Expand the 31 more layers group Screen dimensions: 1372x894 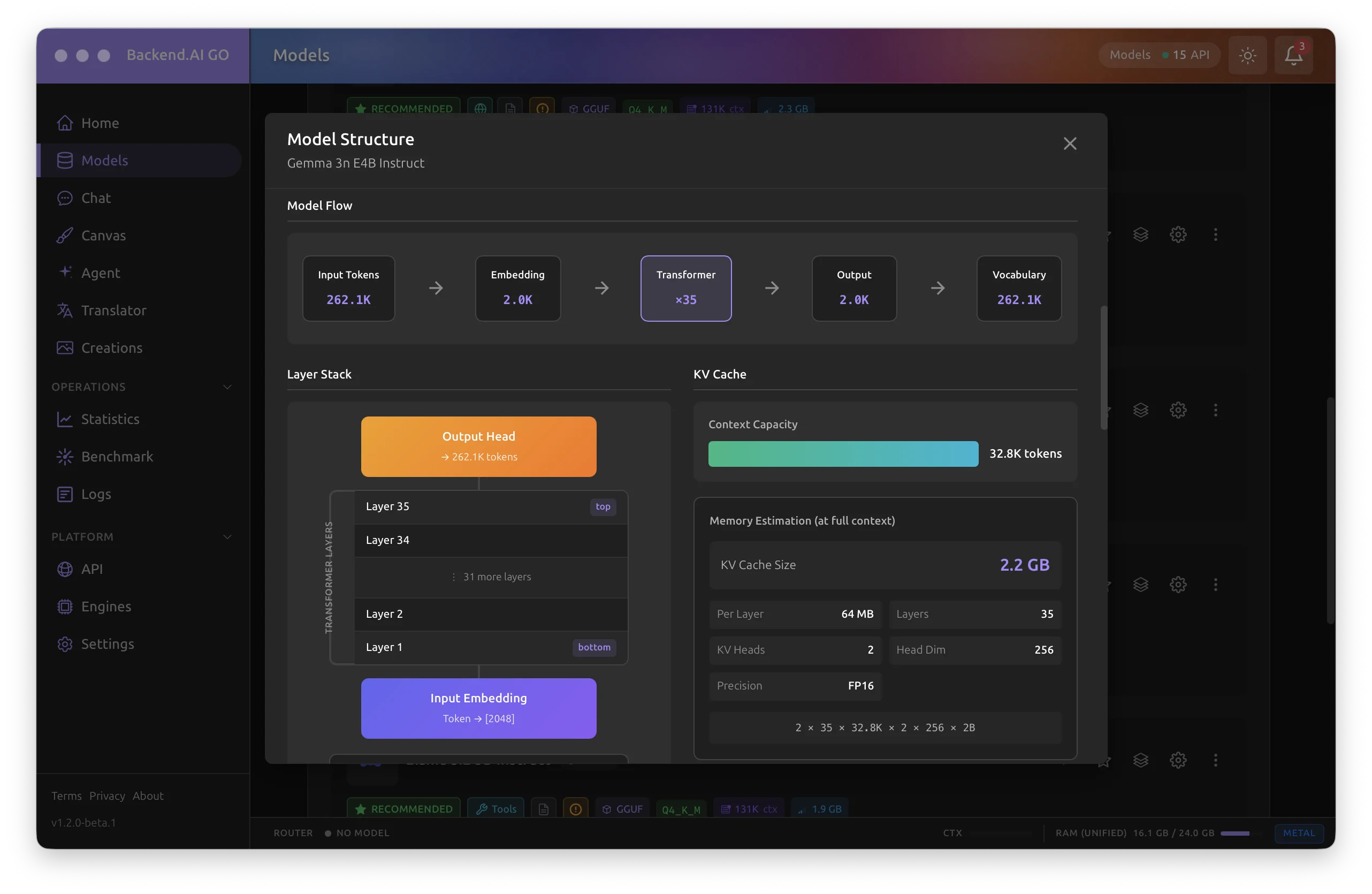pyautogui.click(x=491, y=576)
